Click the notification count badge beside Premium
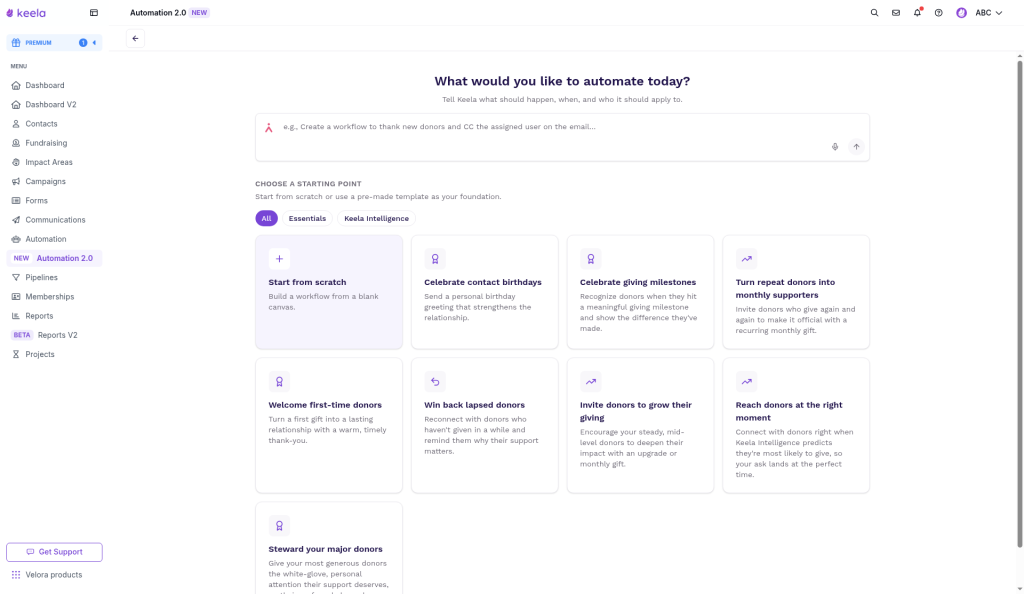Screen dimensions: 1024x594 83,42
